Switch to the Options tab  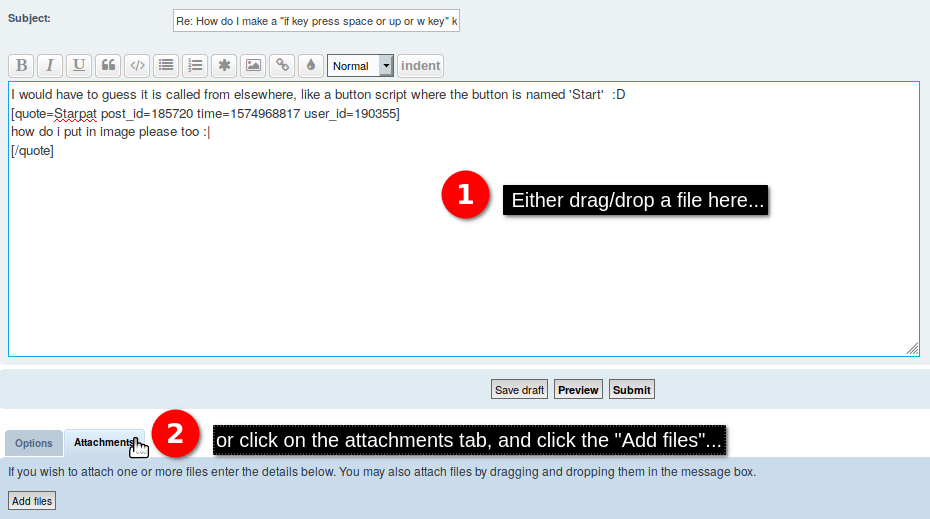[34, 443]
